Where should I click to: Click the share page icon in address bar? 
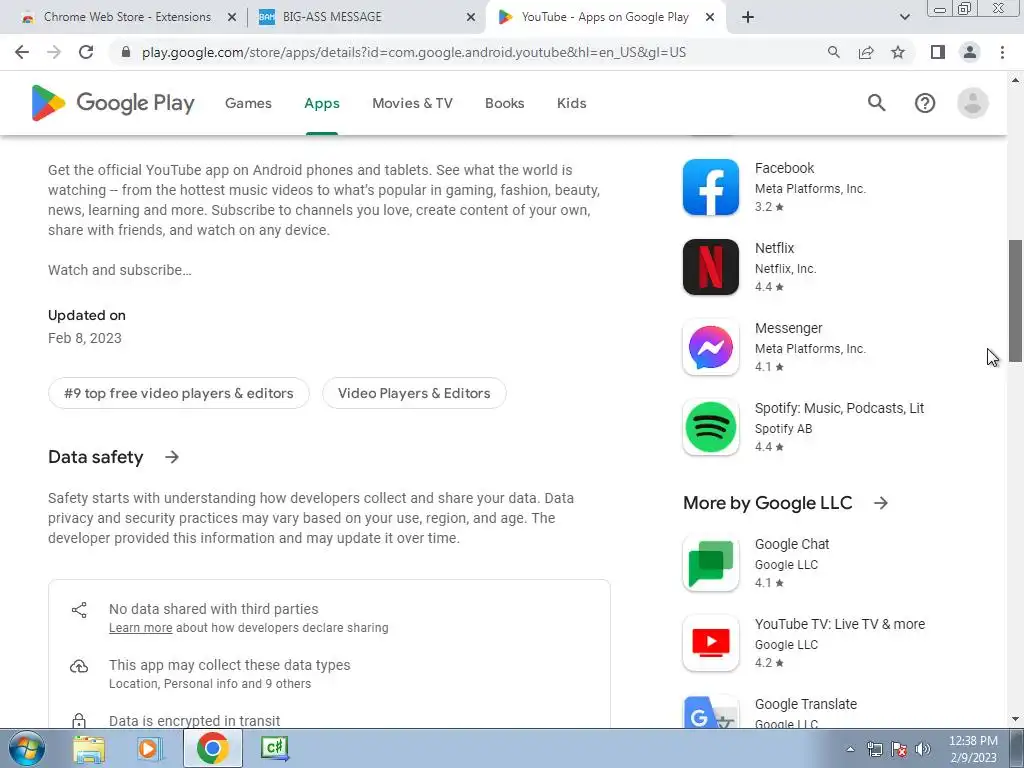click(866, 52)
